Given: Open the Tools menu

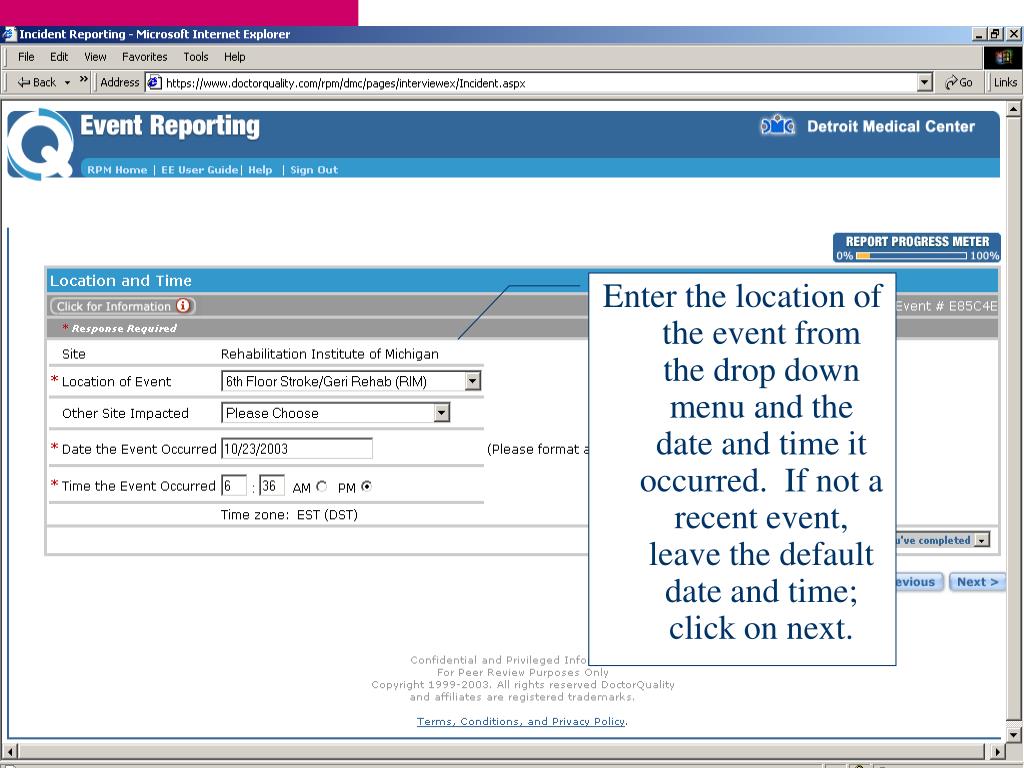Looking at the screenshot, I should click(x=195, y=57).
